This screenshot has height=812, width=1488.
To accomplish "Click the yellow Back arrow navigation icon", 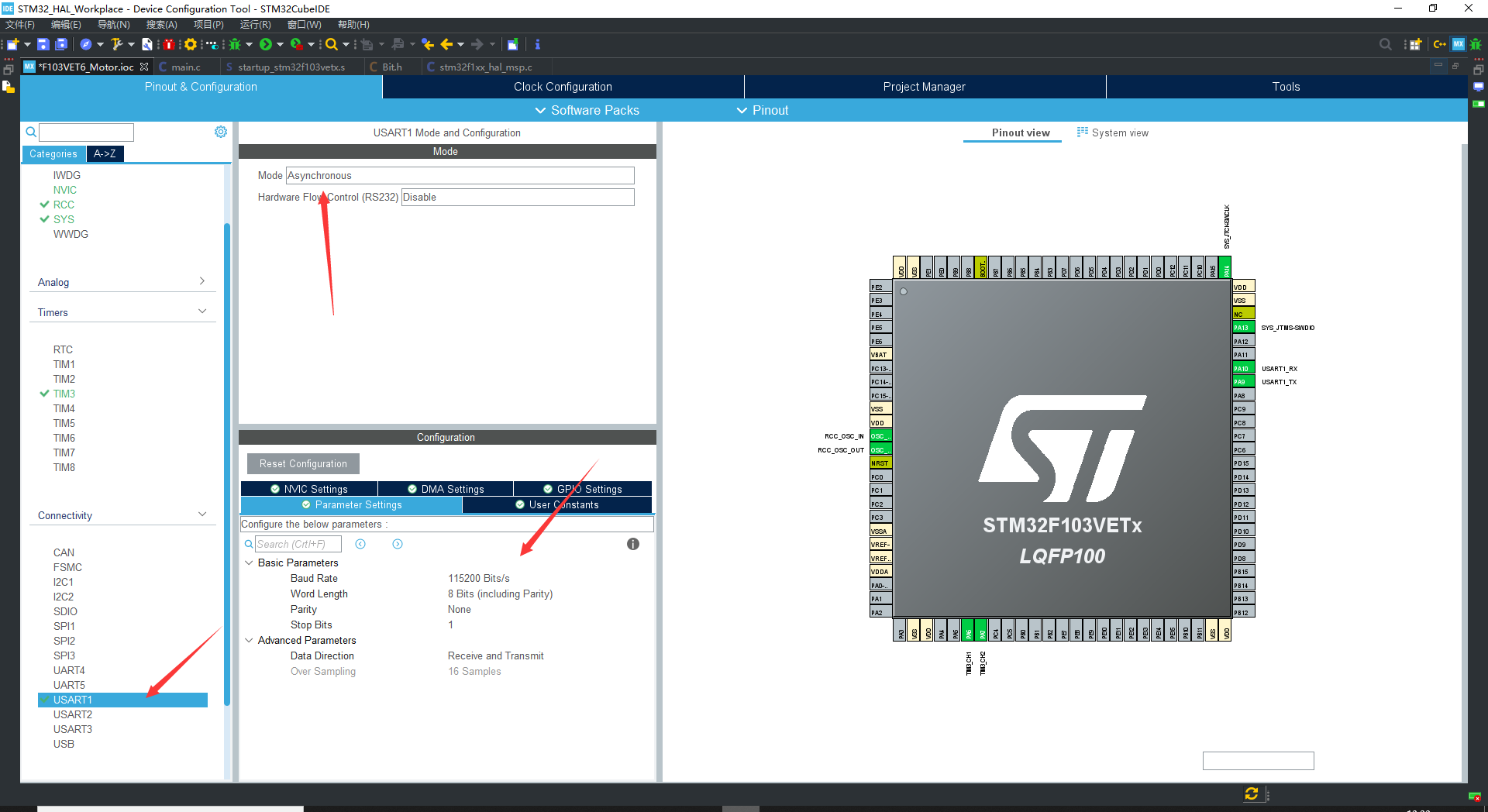I will 446,44.
